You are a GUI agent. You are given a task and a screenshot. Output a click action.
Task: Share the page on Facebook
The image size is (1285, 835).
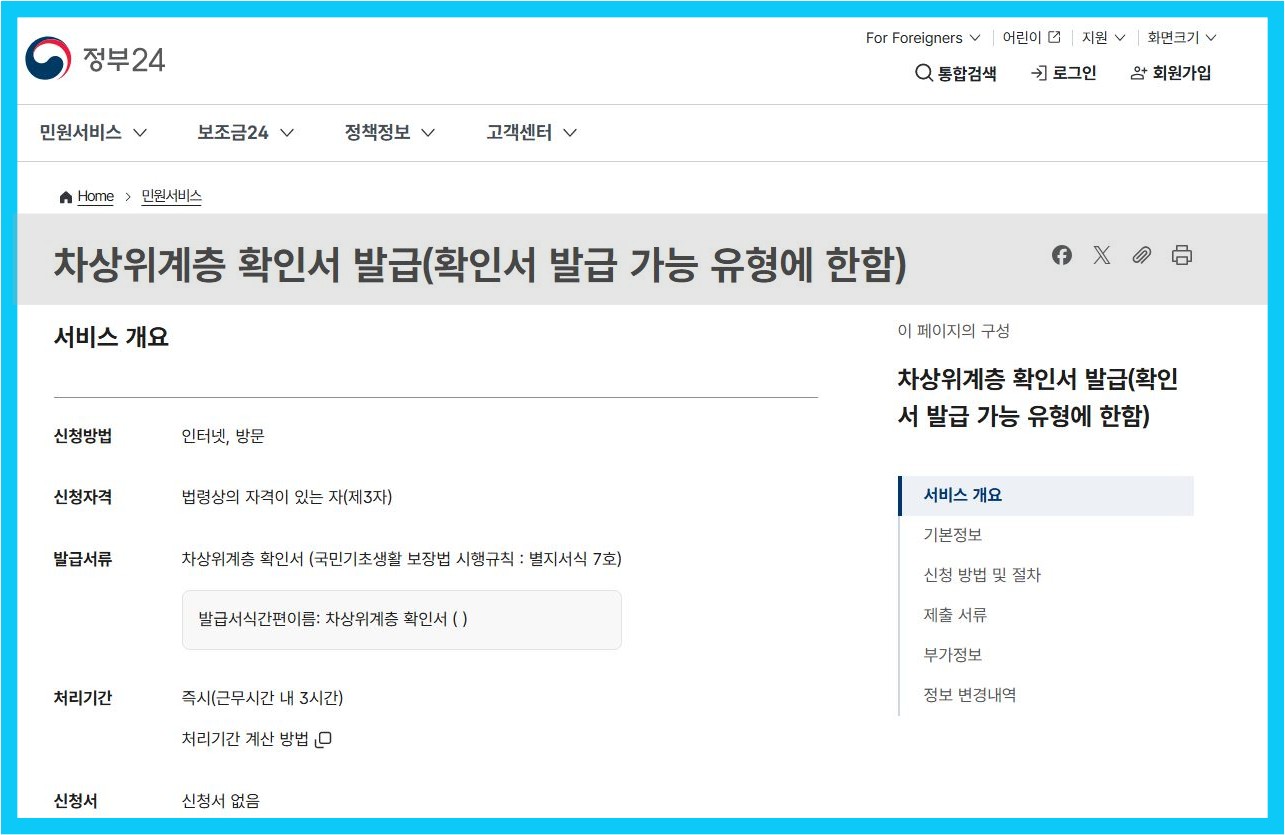pos(1062,255)
